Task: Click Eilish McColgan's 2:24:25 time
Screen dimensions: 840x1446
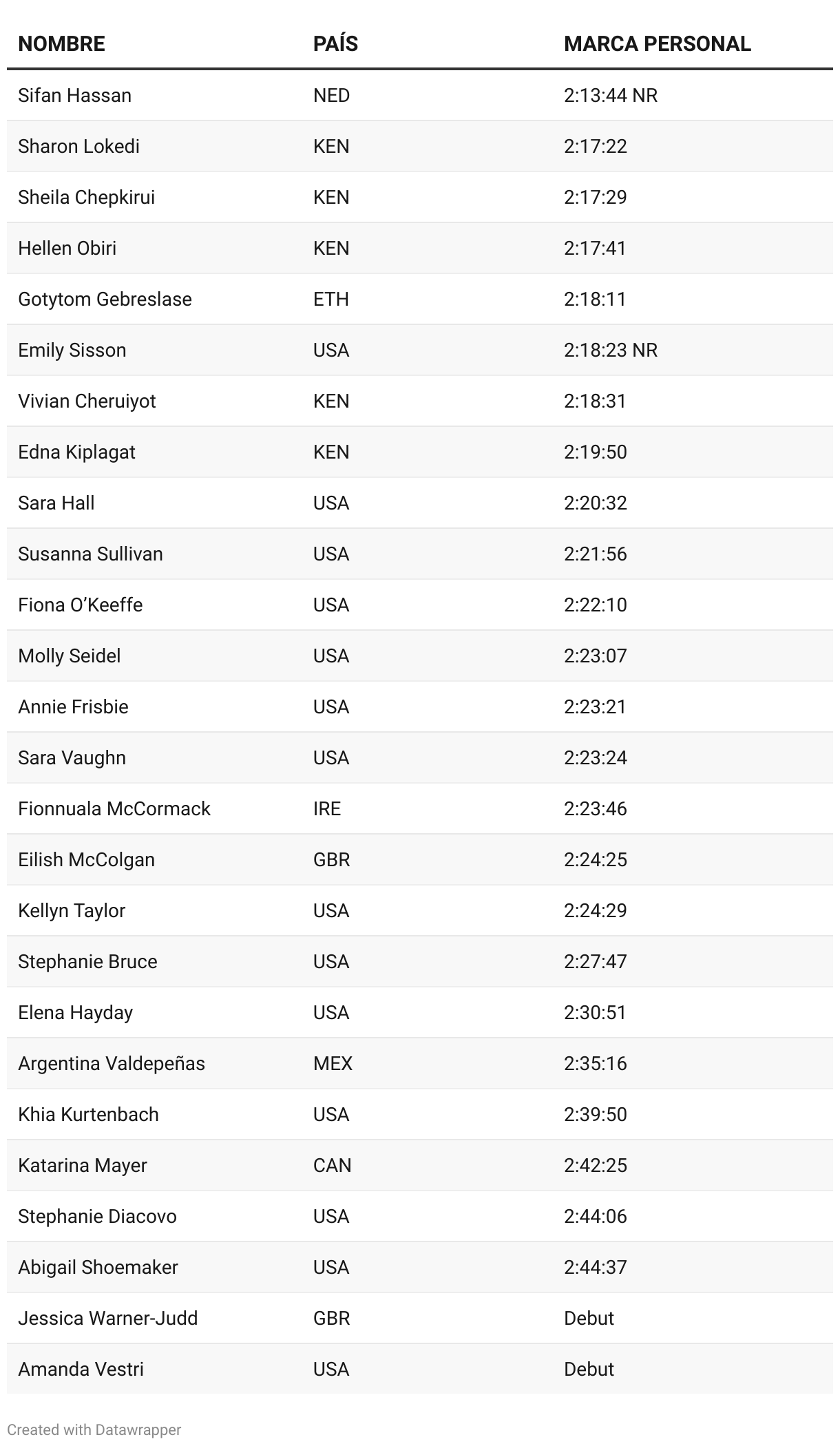Action: click(x=595, y=859)
